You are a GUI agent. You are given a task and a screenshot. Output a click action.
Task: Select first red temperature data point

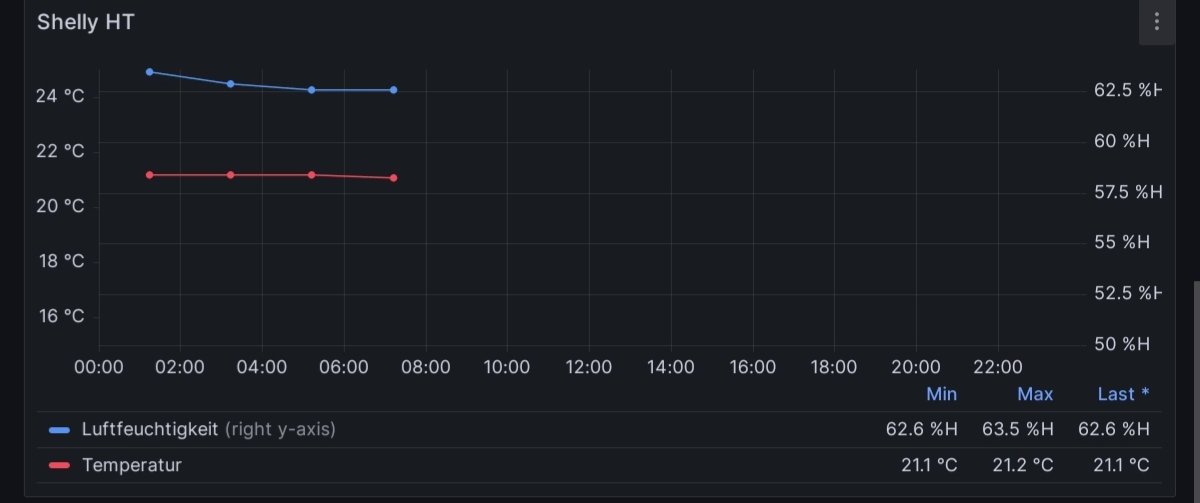(150, 175)
